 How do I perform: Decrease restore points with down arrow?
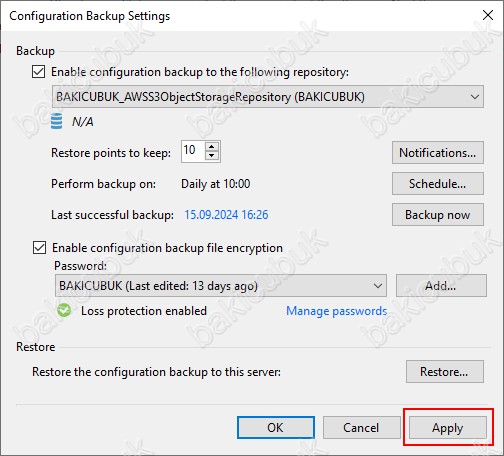point(212,156)
